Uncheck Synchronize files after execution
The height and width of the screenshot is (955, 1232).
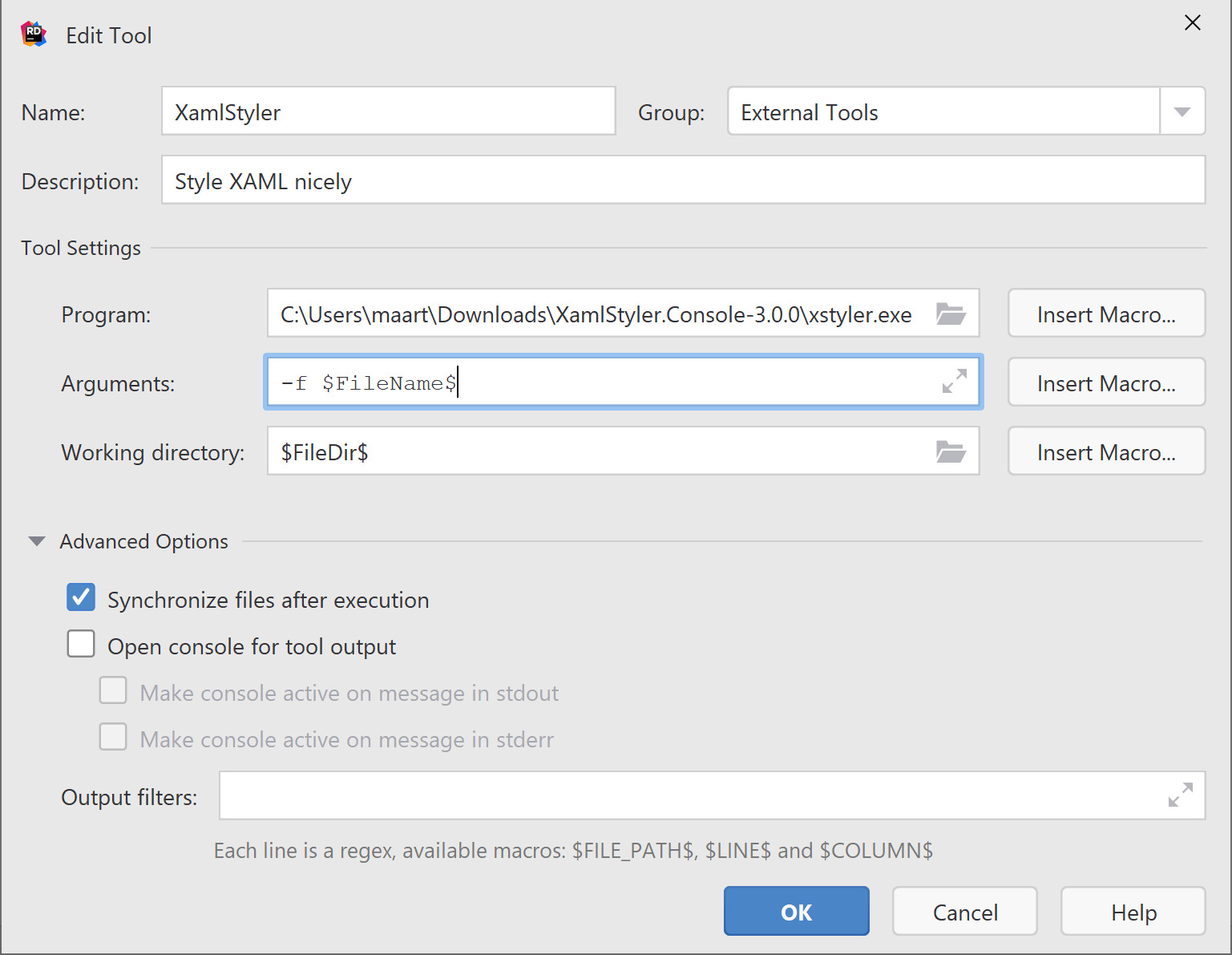pyautogui.click(x=81, y=597)
